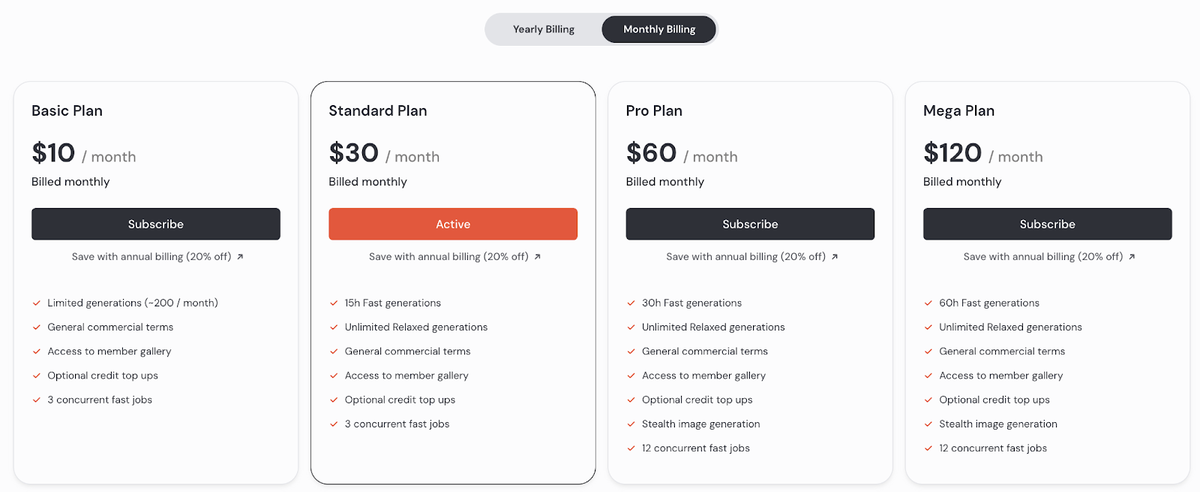Image resolution: width=1200 pixels, height=492 pixels.
Task: Click checkmark beside Mega 12 concurrent fast jobs
Action: pos(928,448)
